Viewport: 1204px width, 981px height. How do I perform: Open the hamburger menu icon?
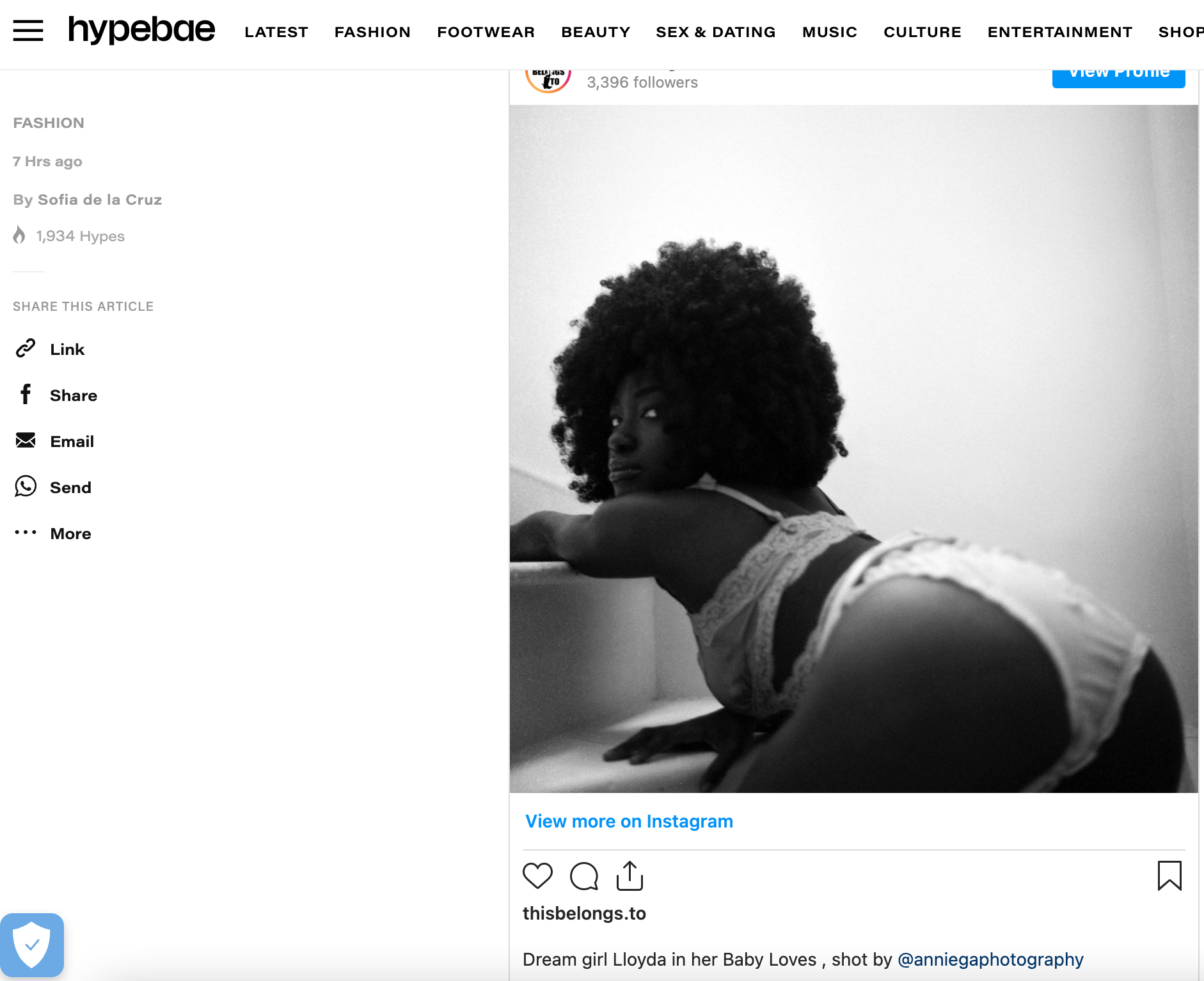coord(28,31)
